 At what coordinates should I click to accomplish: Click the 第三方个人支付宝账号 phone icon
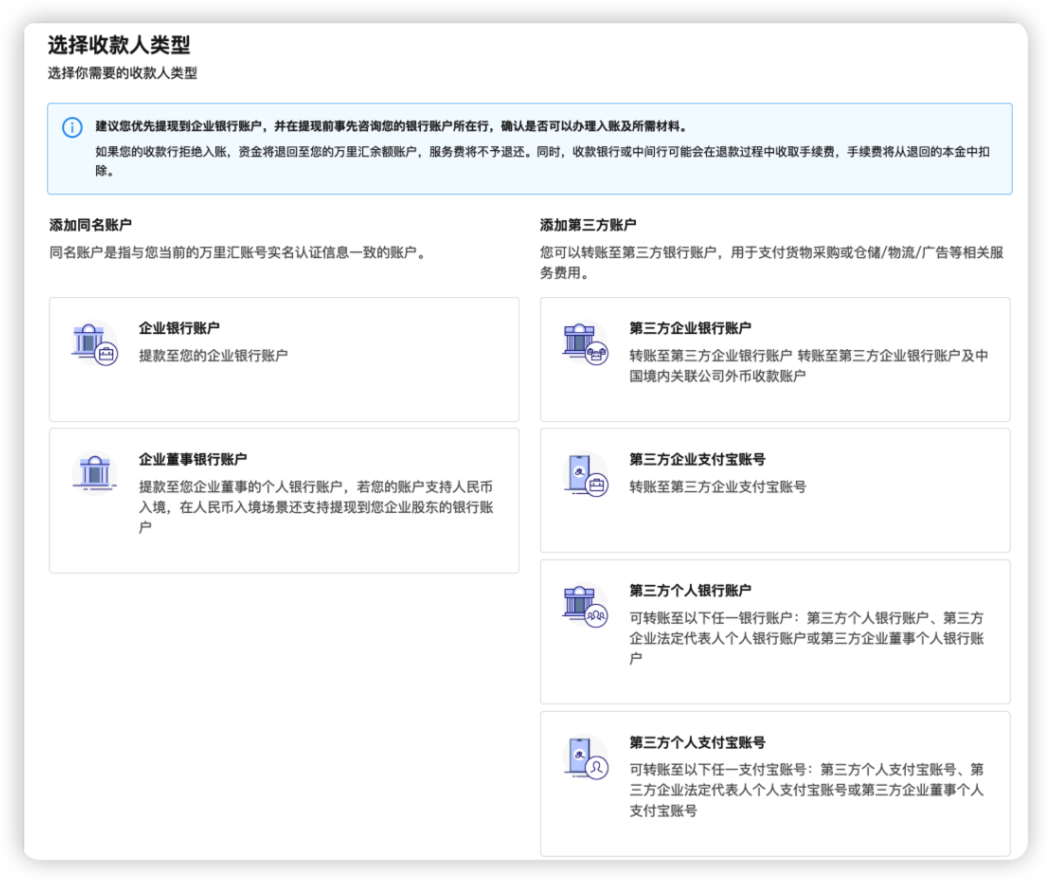coord(585,758)
